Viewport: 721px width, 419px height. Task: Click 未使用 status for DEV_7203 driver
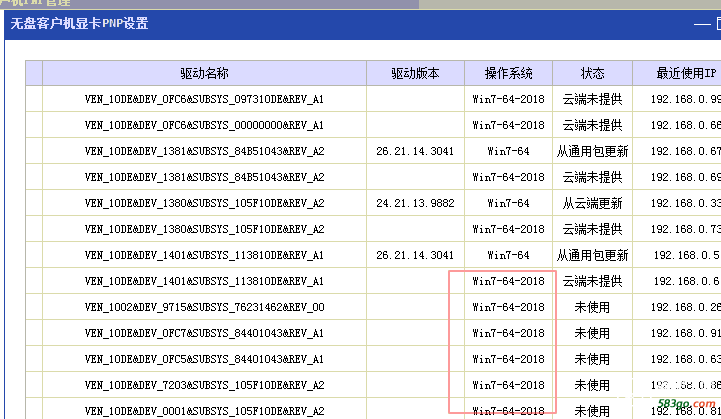click(592, 385)
